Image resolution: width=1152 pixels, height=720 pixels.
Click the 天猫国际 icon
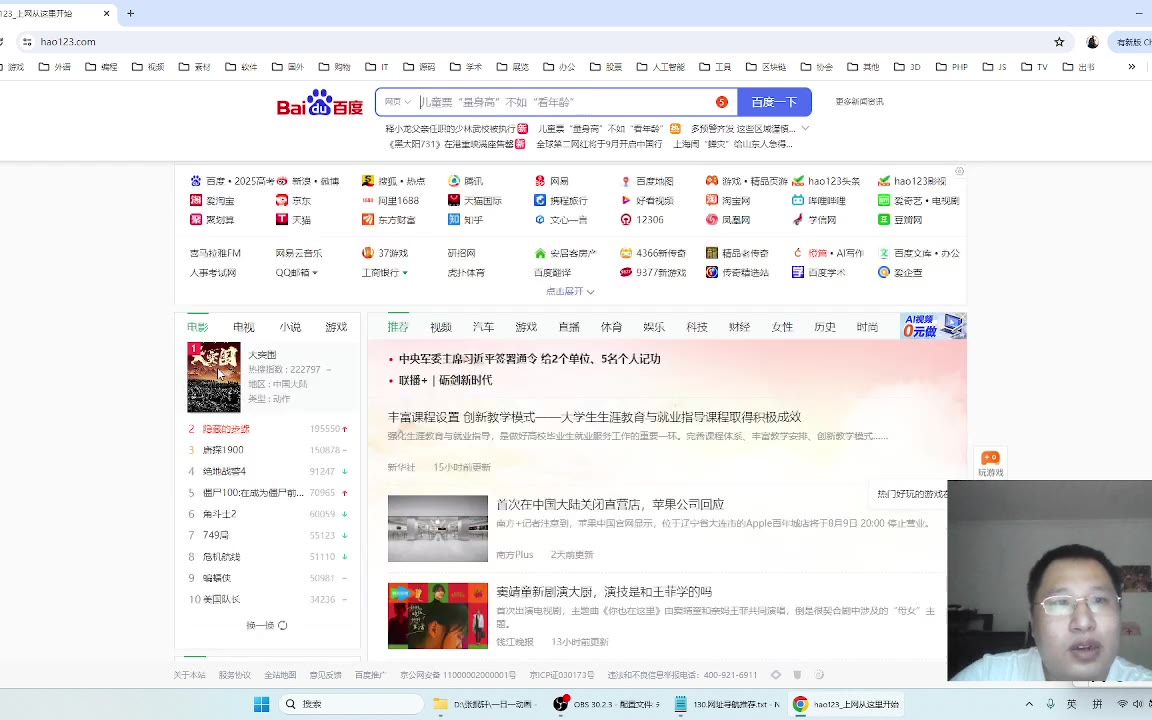454,200
